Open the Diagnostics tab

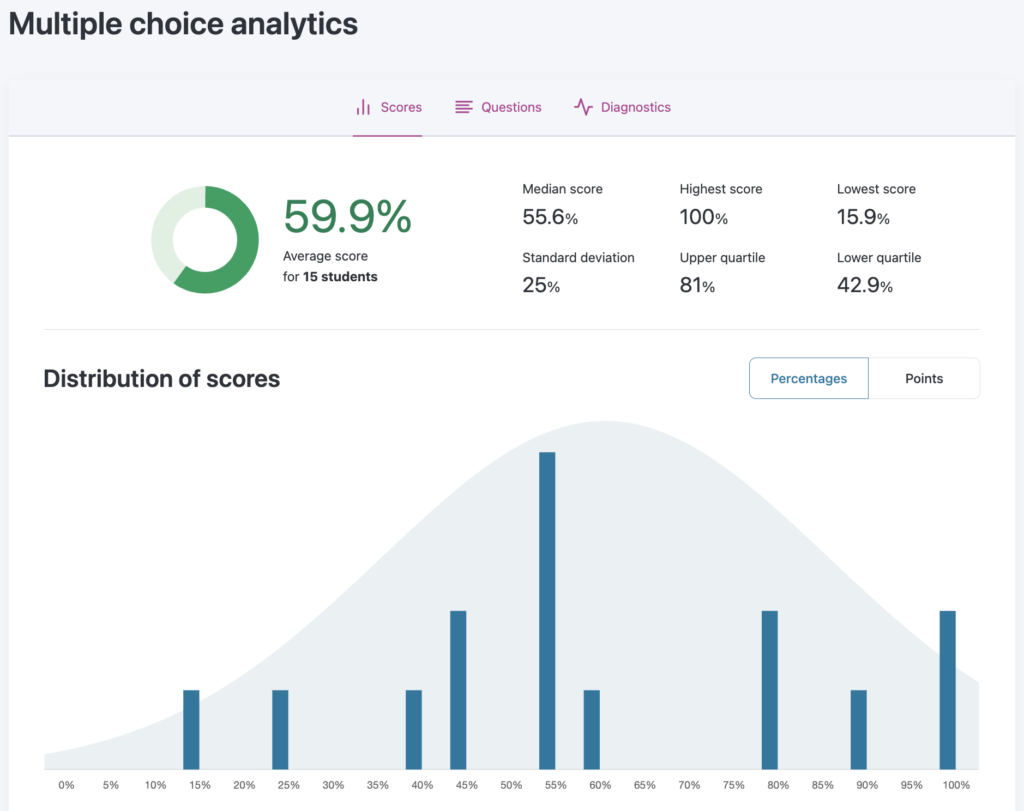[x=635, y=107]
